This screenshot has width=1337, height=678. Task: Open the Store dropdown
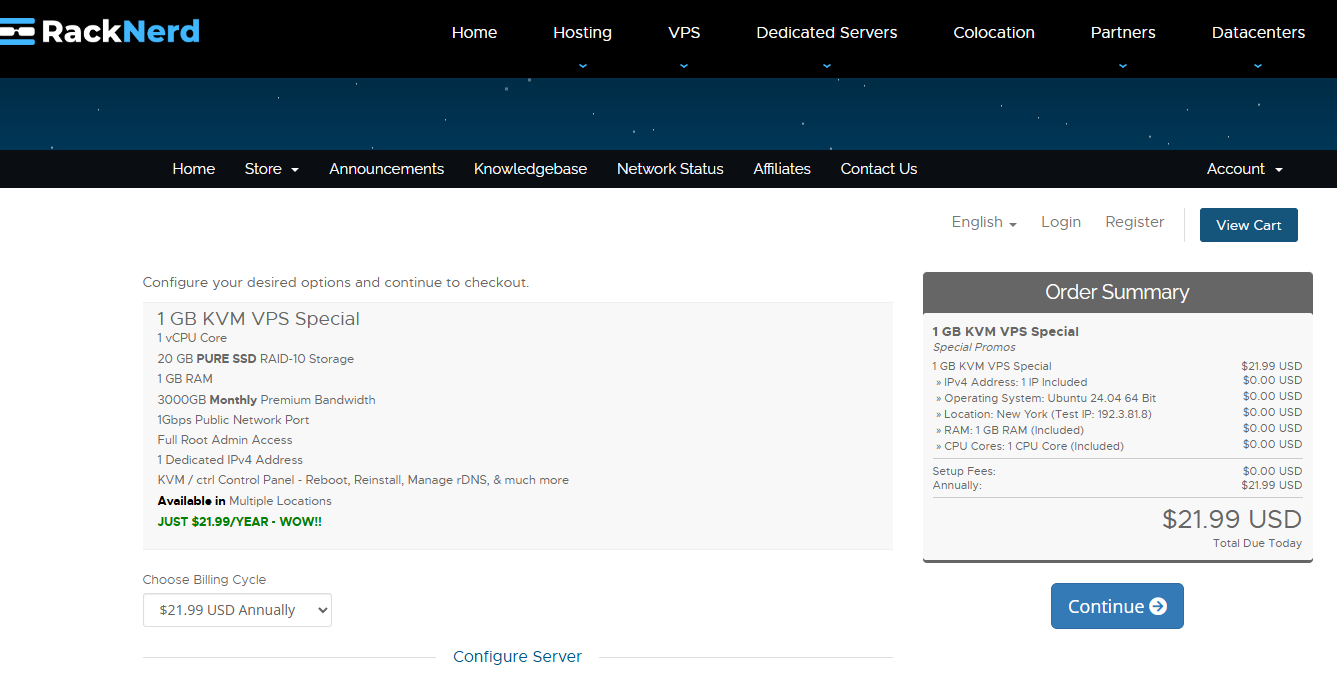271,169
